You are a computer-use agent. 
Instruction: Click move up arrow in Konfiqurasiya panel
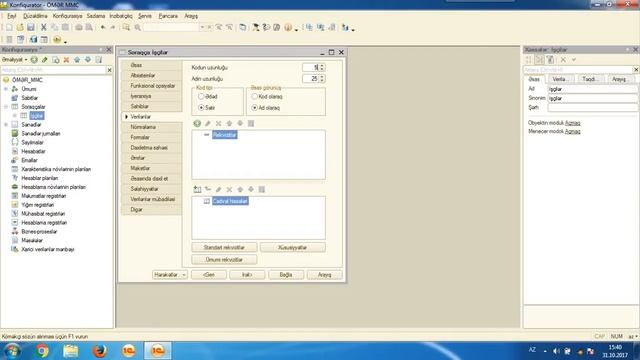[x=77, y=60]
